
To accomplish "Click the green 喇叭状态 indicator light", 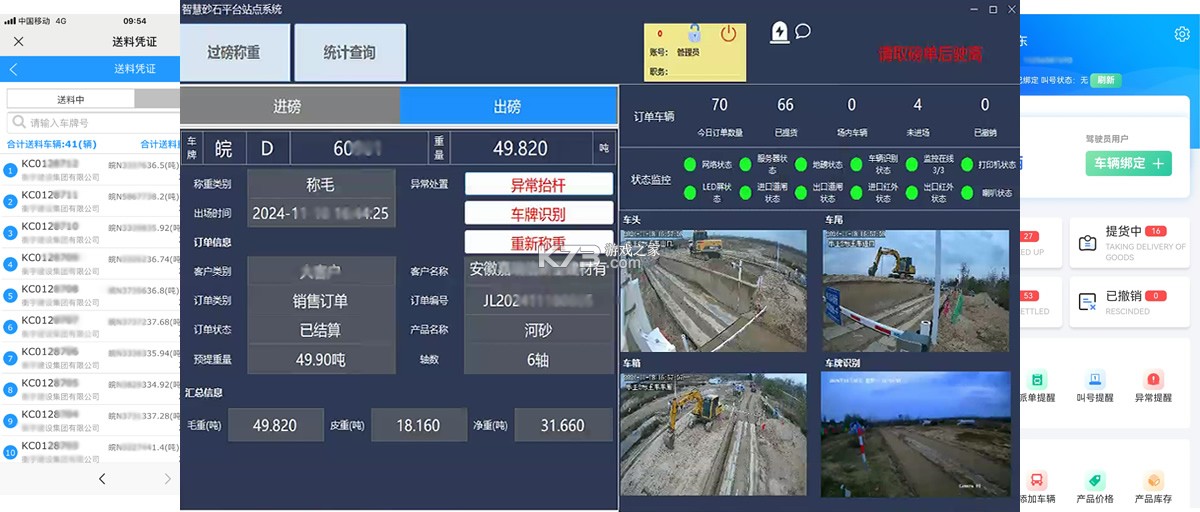I will click(967, 192).
